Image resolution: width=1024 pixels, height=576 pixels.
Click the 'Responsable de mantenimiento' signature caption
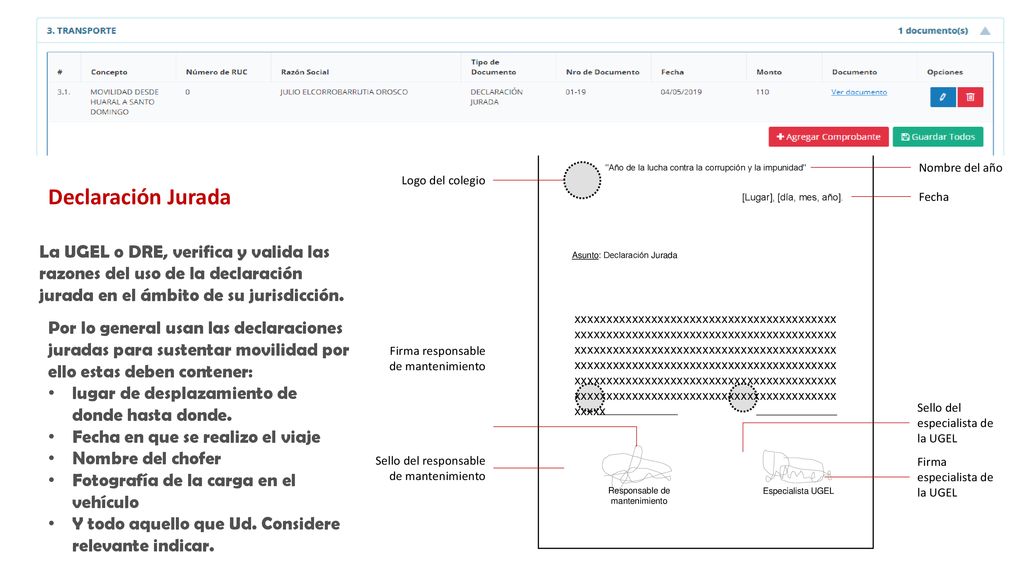(639, 496)
